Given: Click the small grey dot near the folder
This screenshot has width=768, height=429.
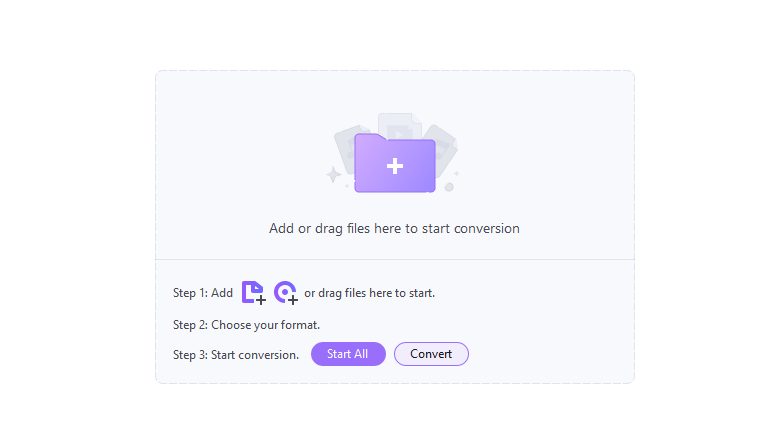Looking at the screenshot, I should (x=449, y=187).
